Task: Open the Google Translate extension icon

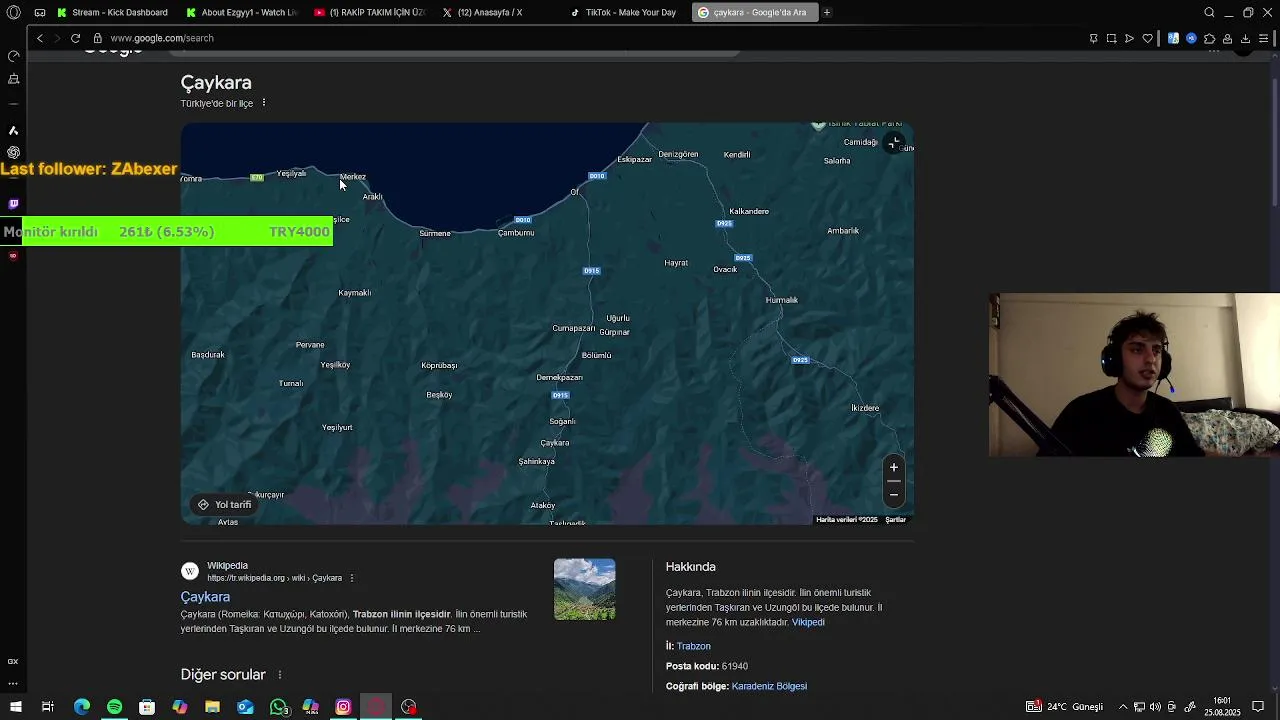Action: (x=1173, y=38)
